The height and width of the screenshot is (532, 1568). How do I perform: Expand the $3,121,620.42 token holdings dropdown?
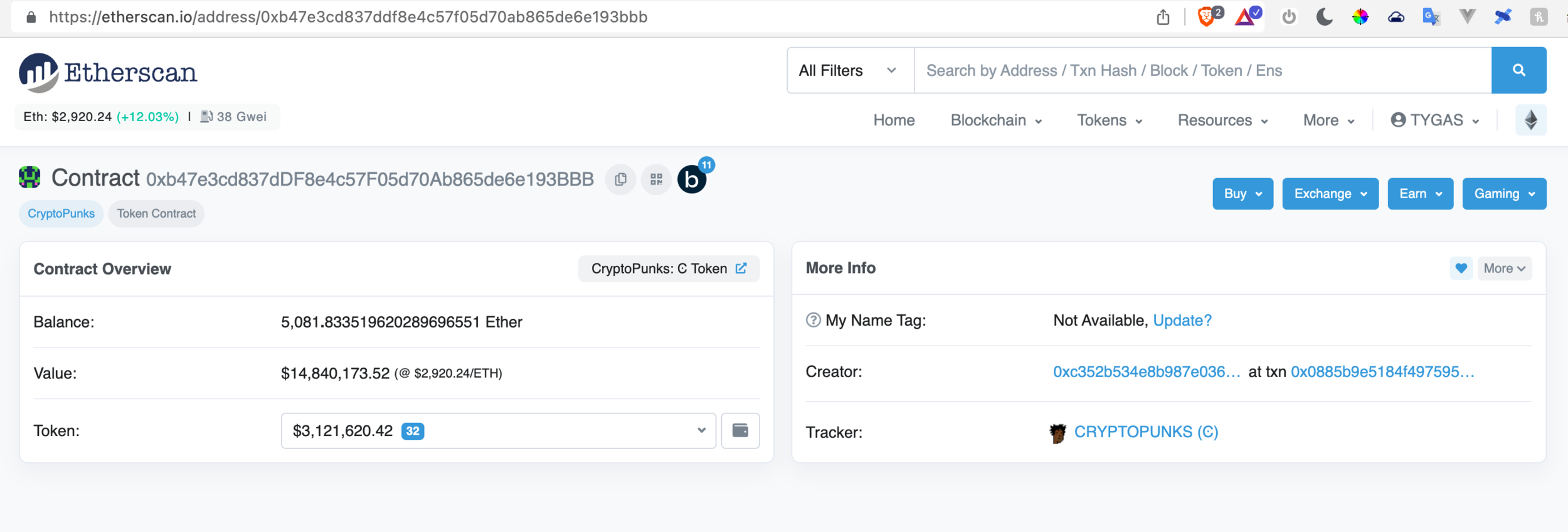(x=499, y=430)
